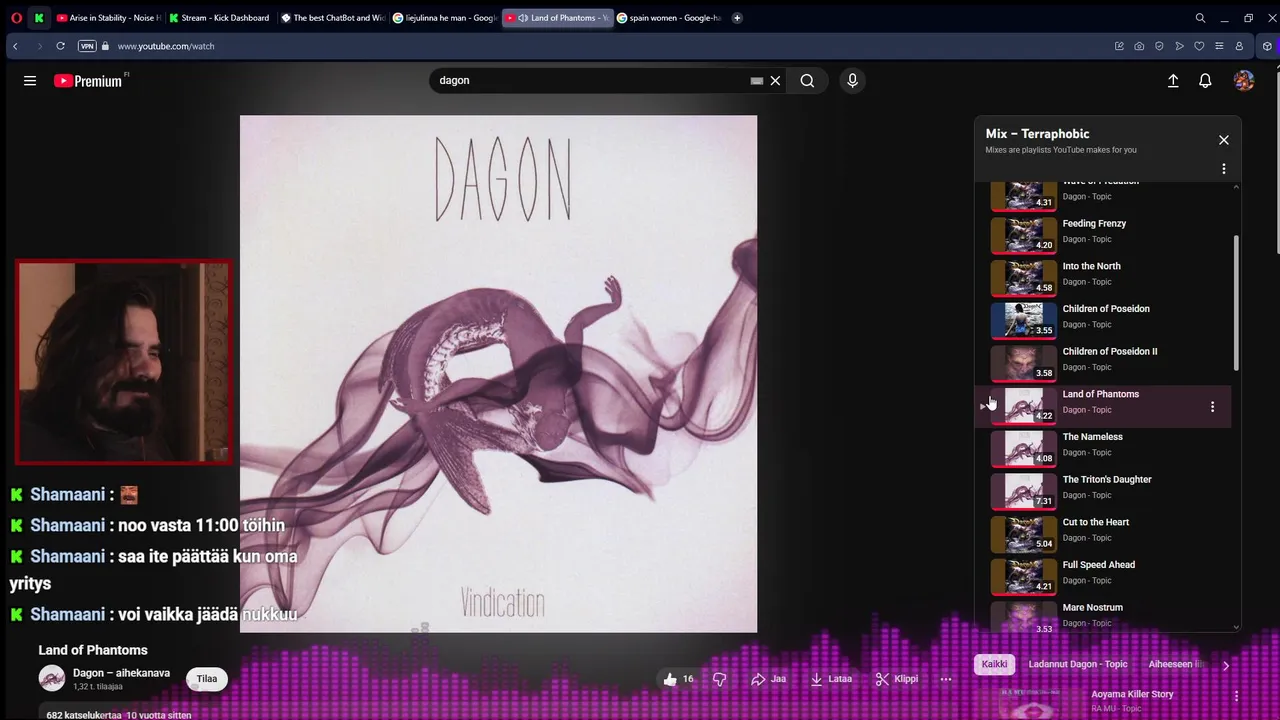Subscribe with the Tilaa button
Viewport: 1280px width, 720px height.
tap(207, 679)
